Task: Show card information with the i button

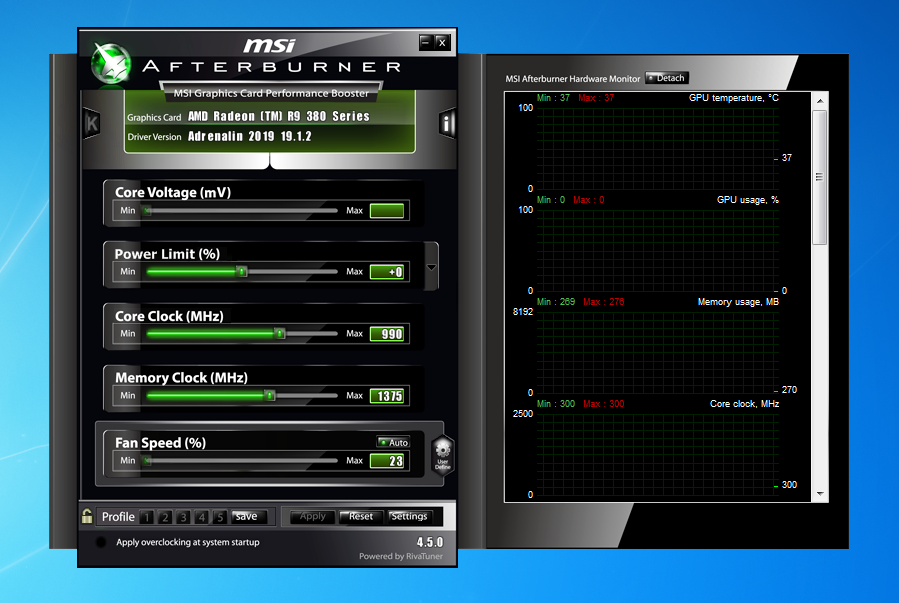Action: pyautogui.click(x=447, y=123)
